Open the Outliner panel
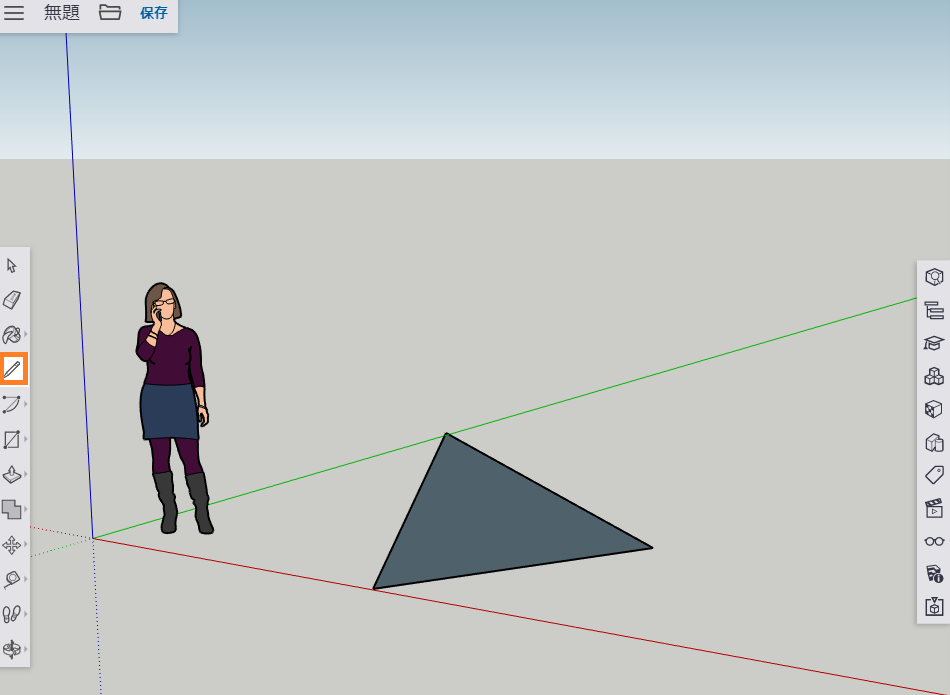 [x=934, y=310]
